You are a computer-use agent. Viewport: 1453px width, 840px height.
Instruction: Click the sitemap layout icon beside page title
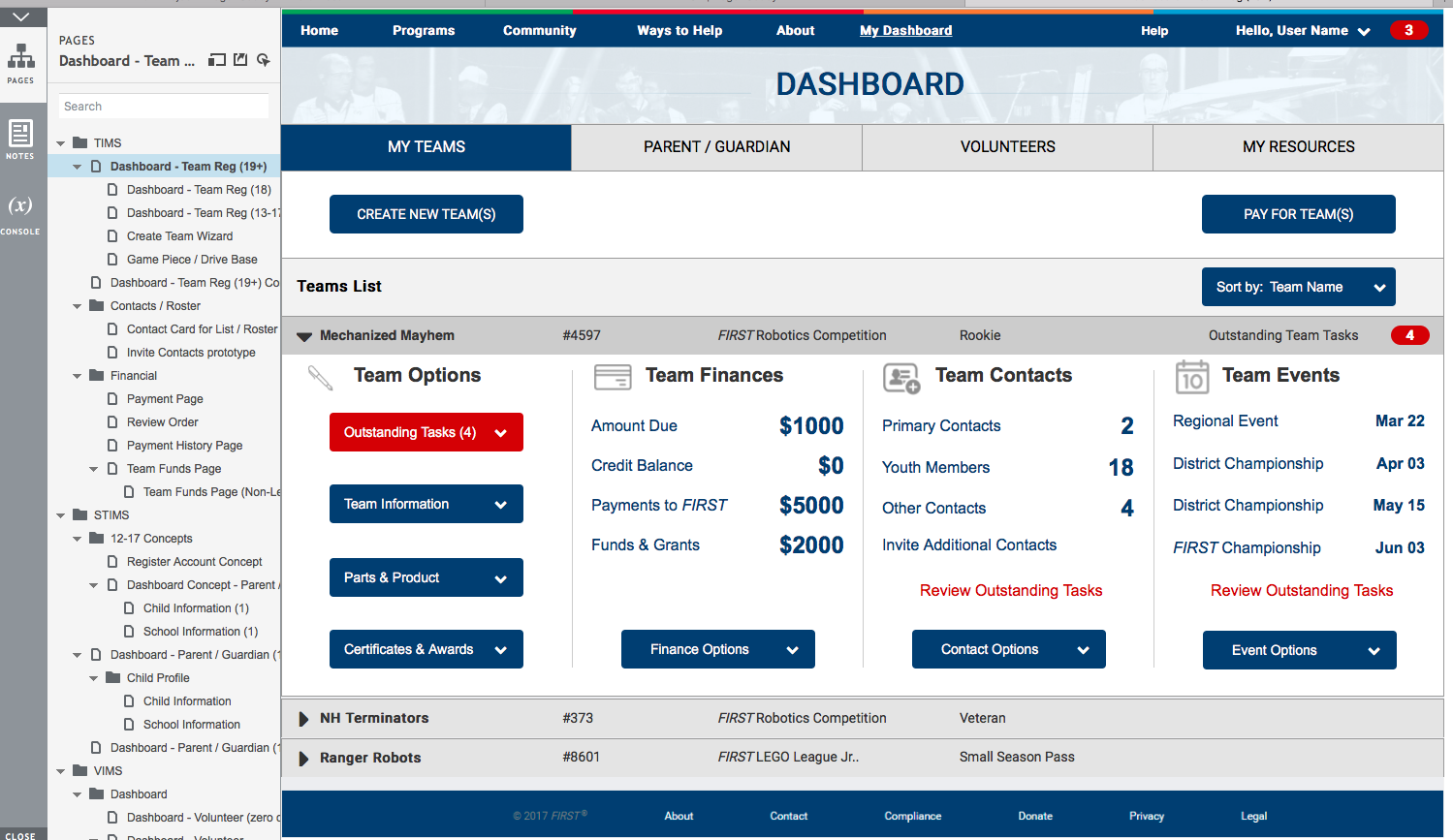click(x=217, y=60)
